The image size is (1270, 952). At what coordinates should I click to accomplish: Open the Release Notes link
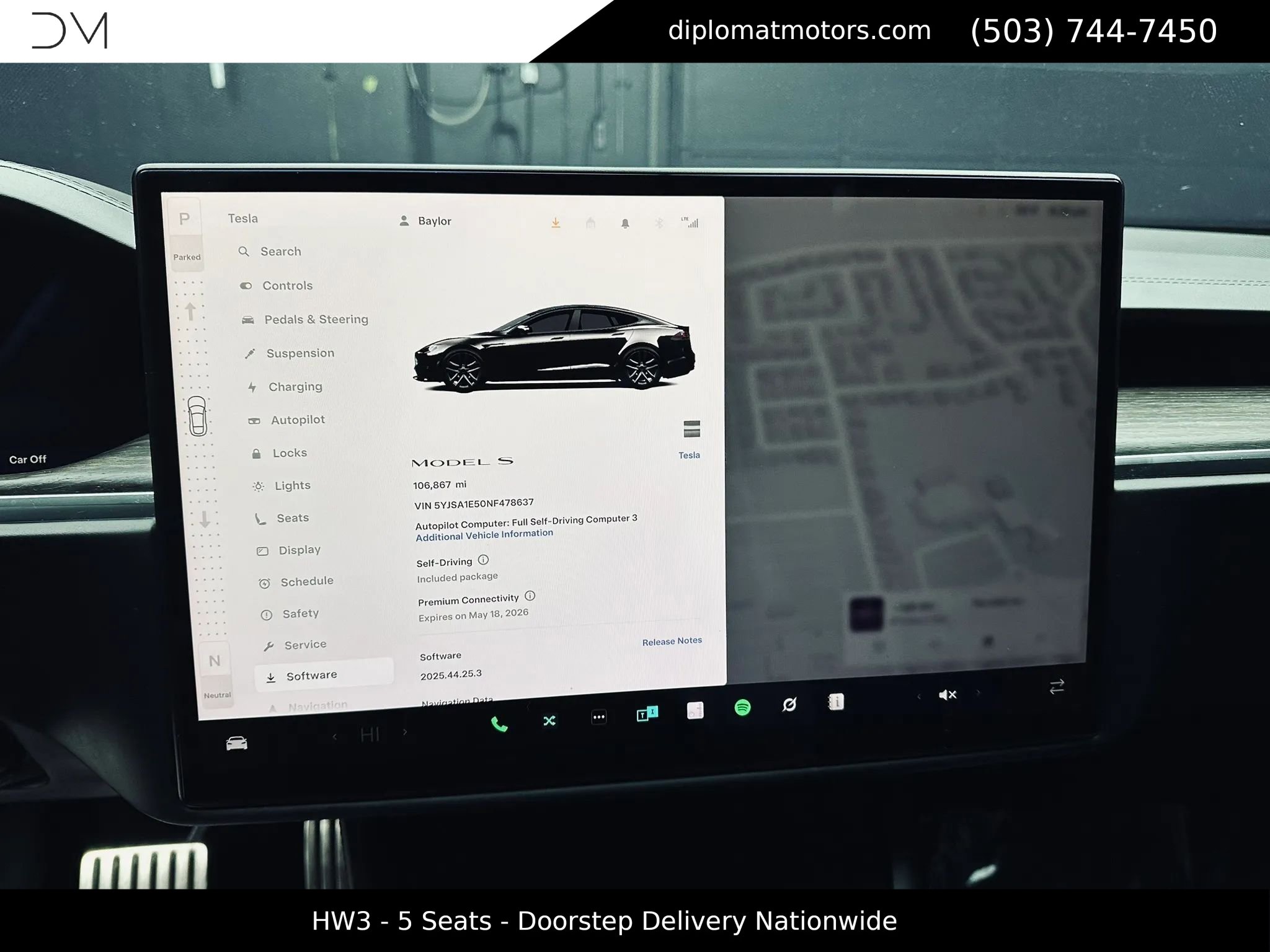[x=672, y=641]
